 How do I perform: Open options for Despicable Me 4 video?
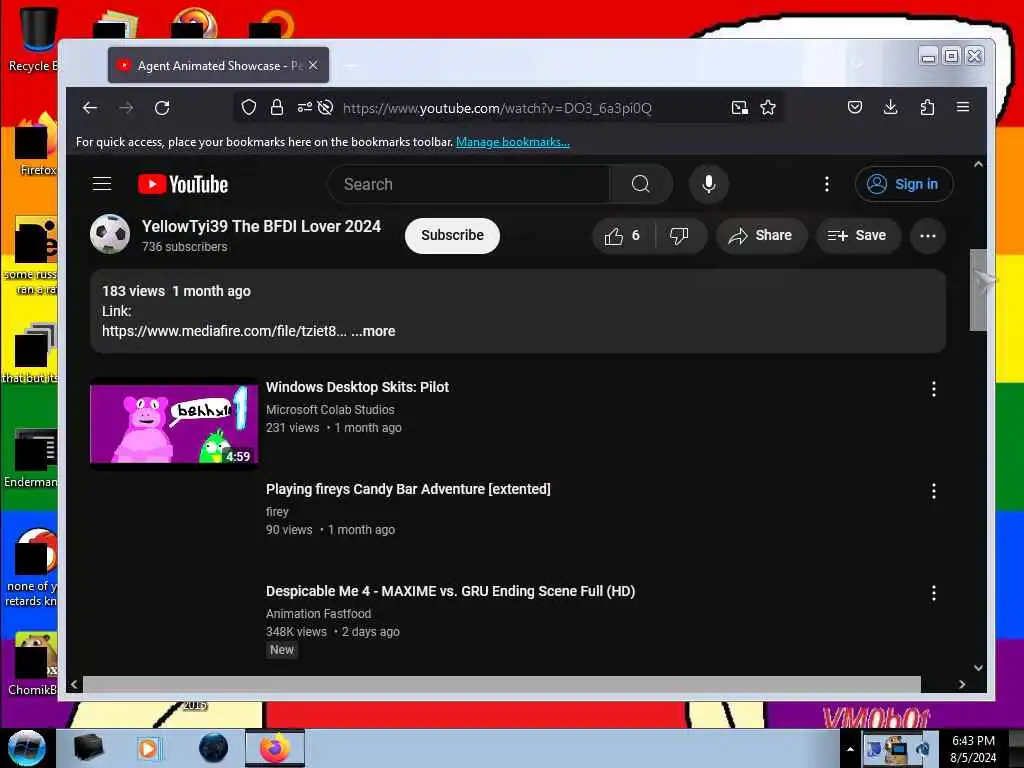click(934, 593)
